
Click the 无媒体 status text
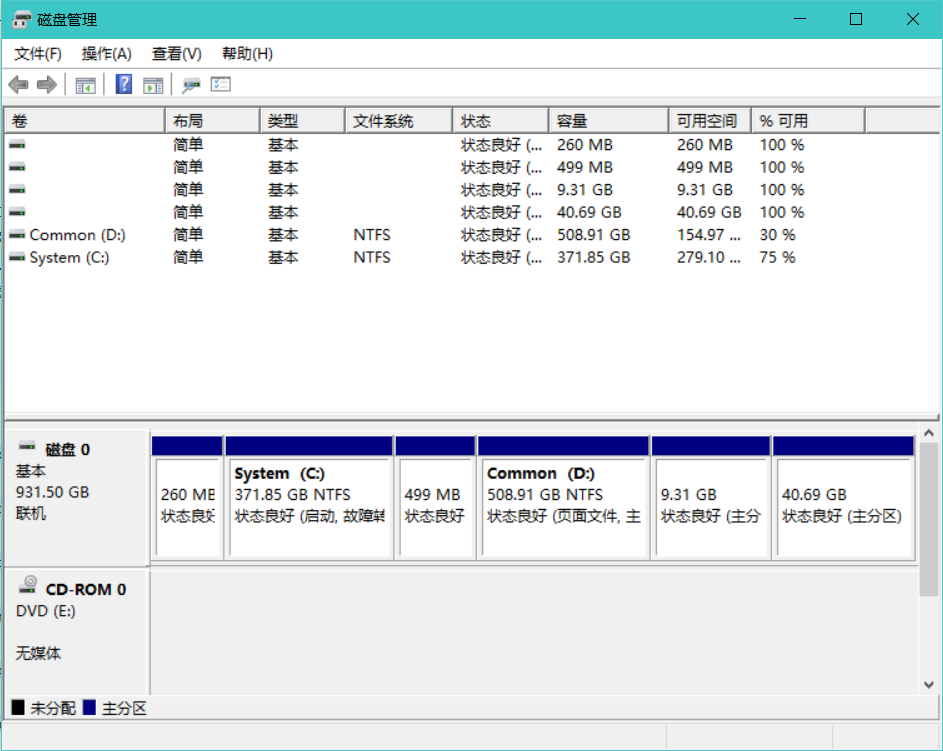pos(38,653)
